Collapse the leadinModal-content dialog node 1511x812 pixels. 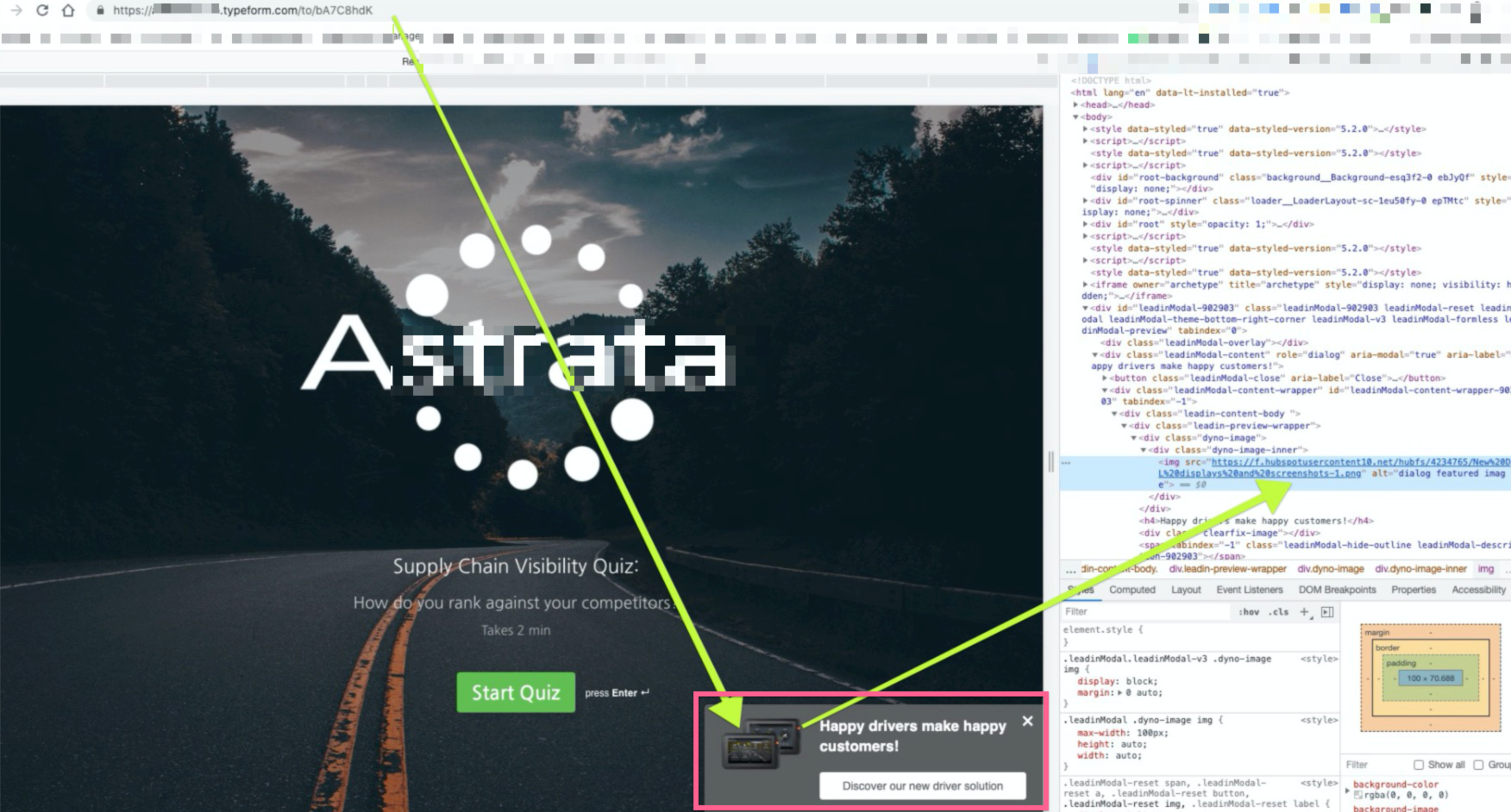pyautogui.click(x=1095, y=354)
